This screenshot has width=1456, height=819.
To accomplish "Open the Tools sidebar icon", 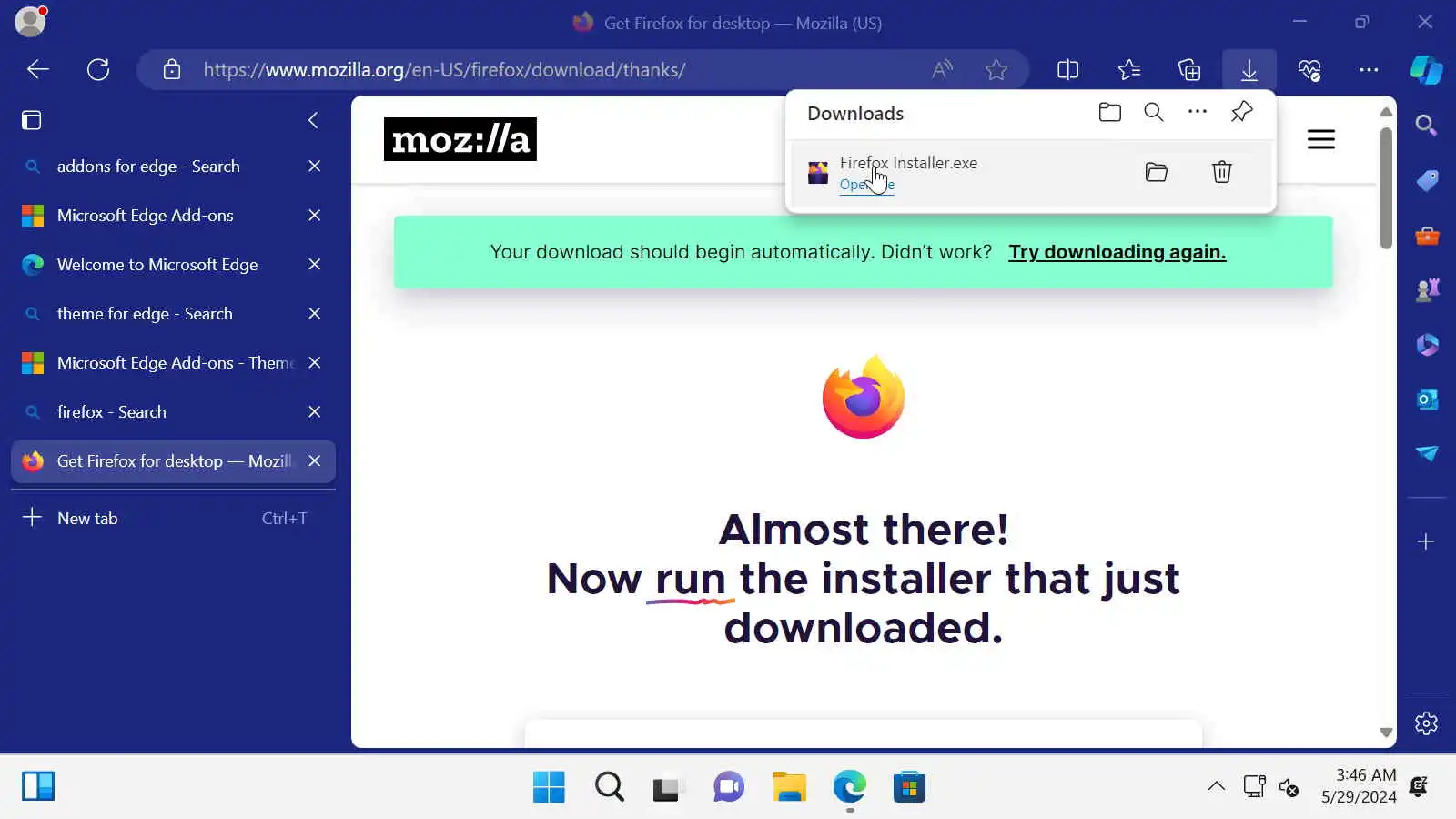I will click(1426, 236).
